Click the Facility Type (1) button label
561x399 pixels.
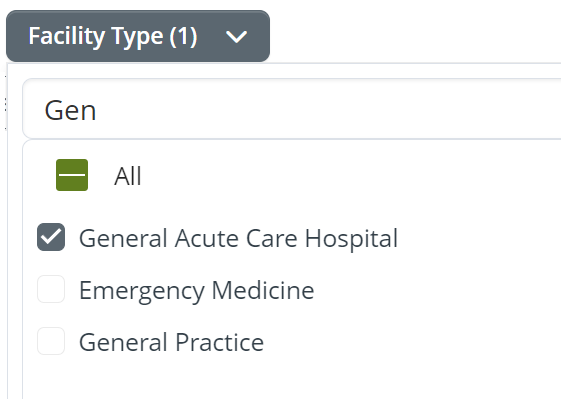click(113, 36)
